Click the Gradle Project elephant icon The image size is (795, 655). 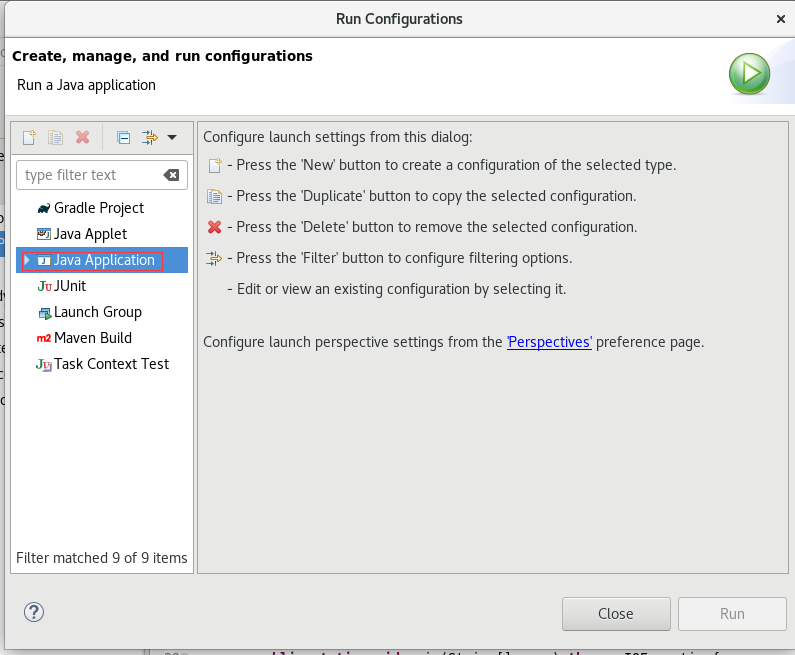pos(44,208)
